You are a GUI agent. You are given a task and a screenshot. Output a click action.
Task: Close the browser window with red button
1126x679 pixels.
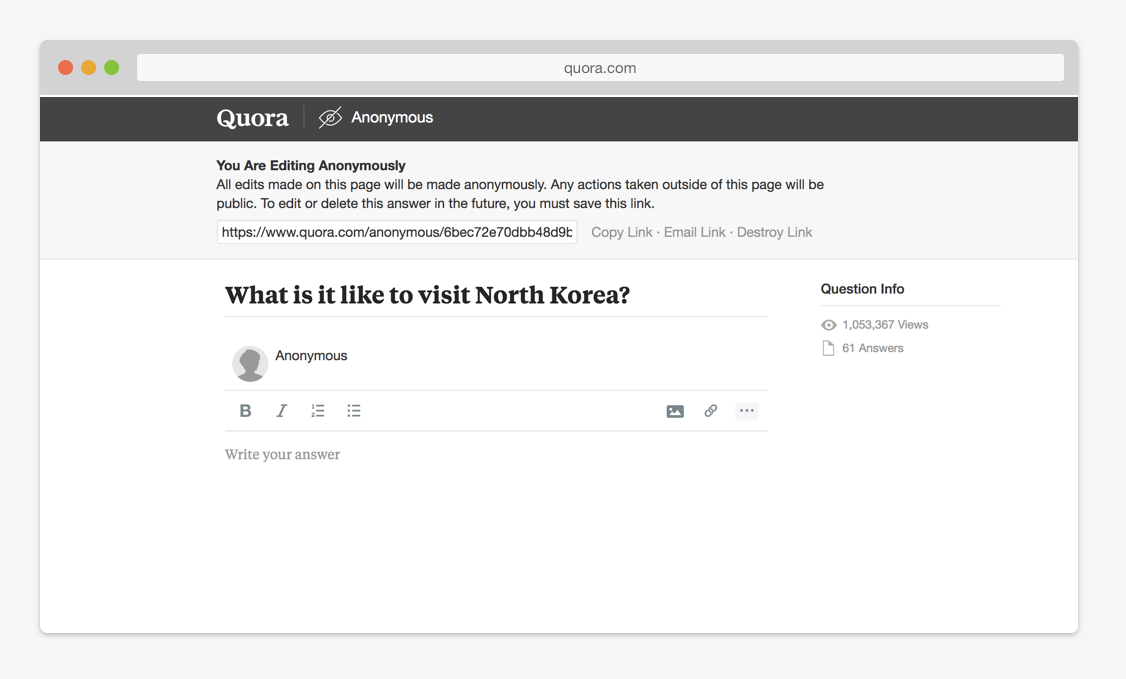[x=65, y=67]
